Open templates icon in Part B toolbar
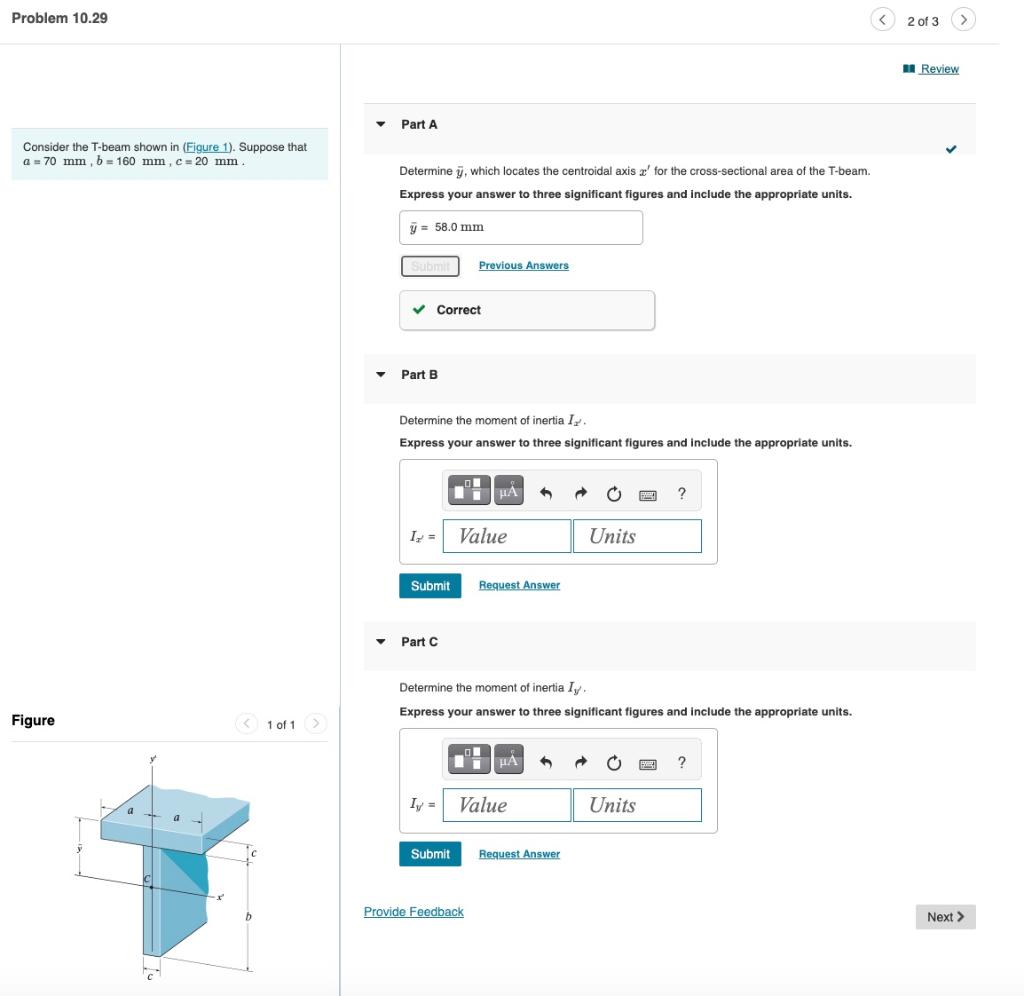Viewport: 1024px width, 996px height. point(469,490)
